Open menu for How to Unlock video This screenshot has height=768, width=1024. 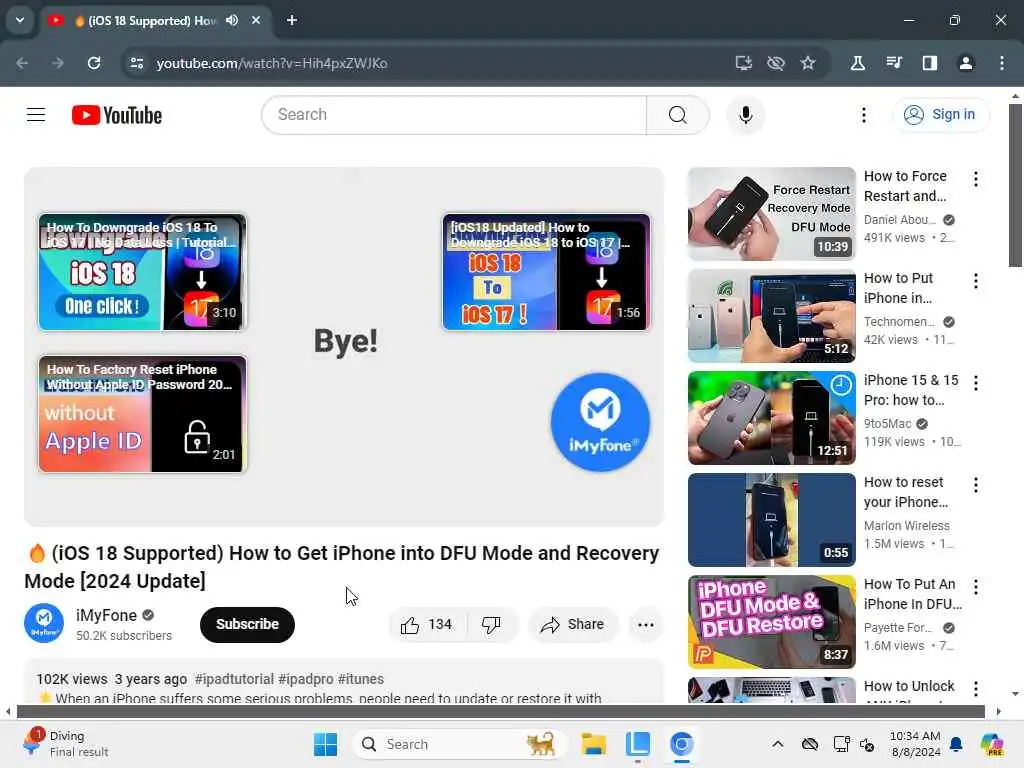tap(975, 688)
